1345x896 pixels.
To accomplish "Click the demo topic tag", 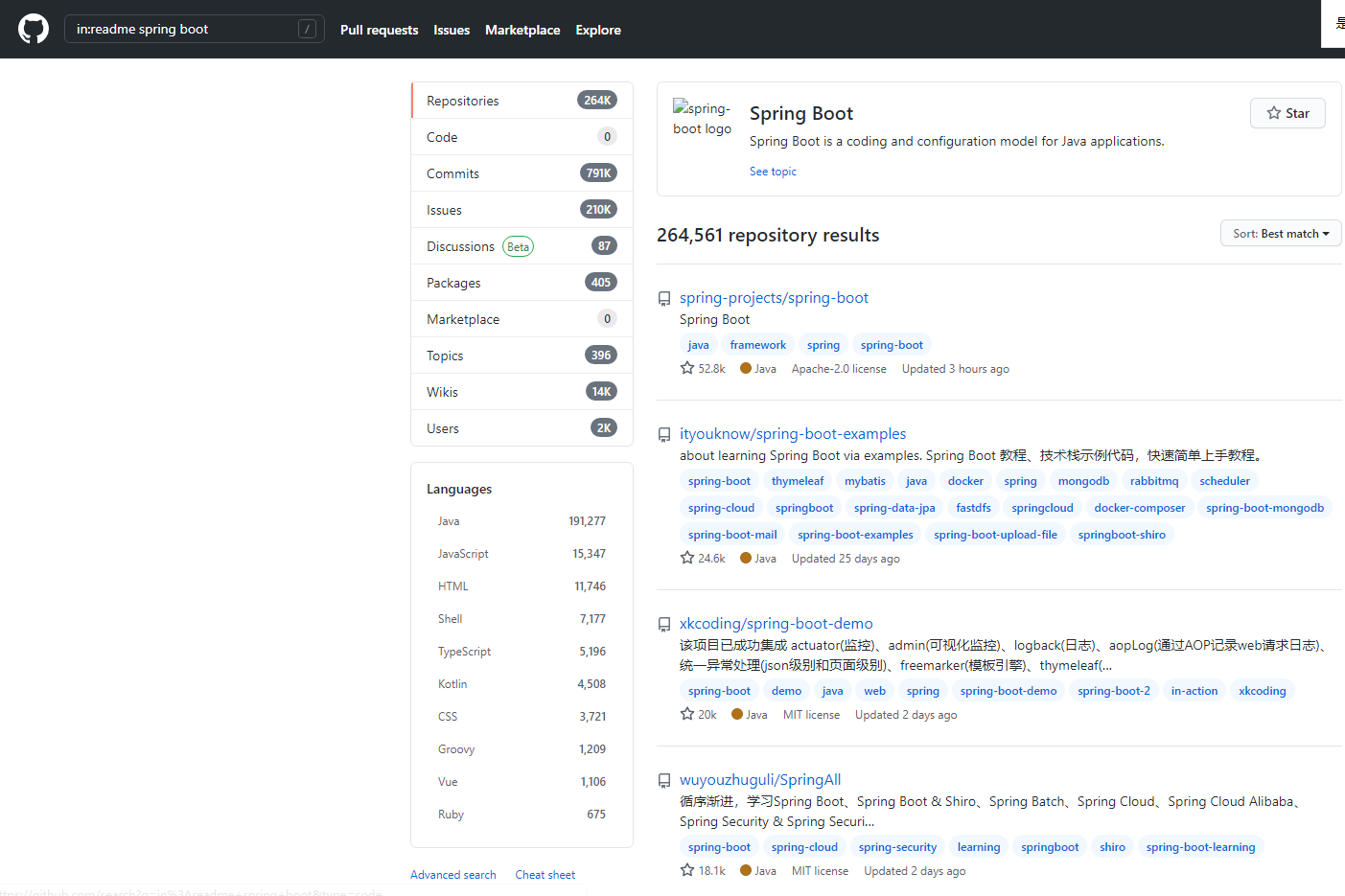I will (x=786, y=691).
